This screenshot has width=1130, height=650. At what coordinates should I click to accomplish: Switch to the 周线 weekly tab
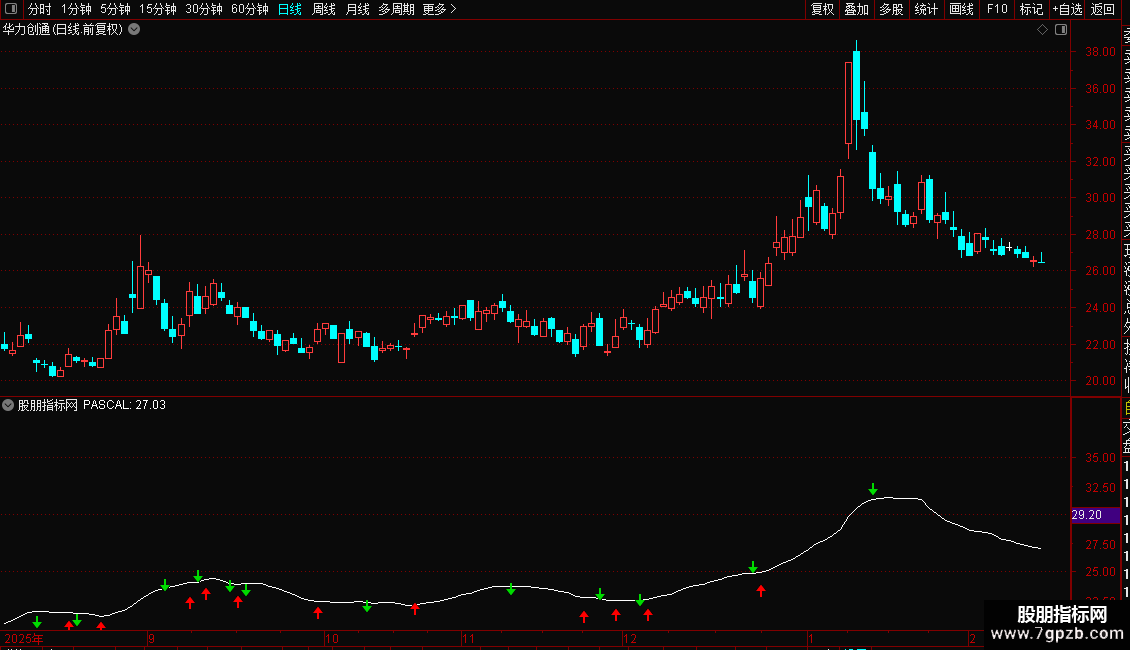pyautogui.click(x=324, y=9)
